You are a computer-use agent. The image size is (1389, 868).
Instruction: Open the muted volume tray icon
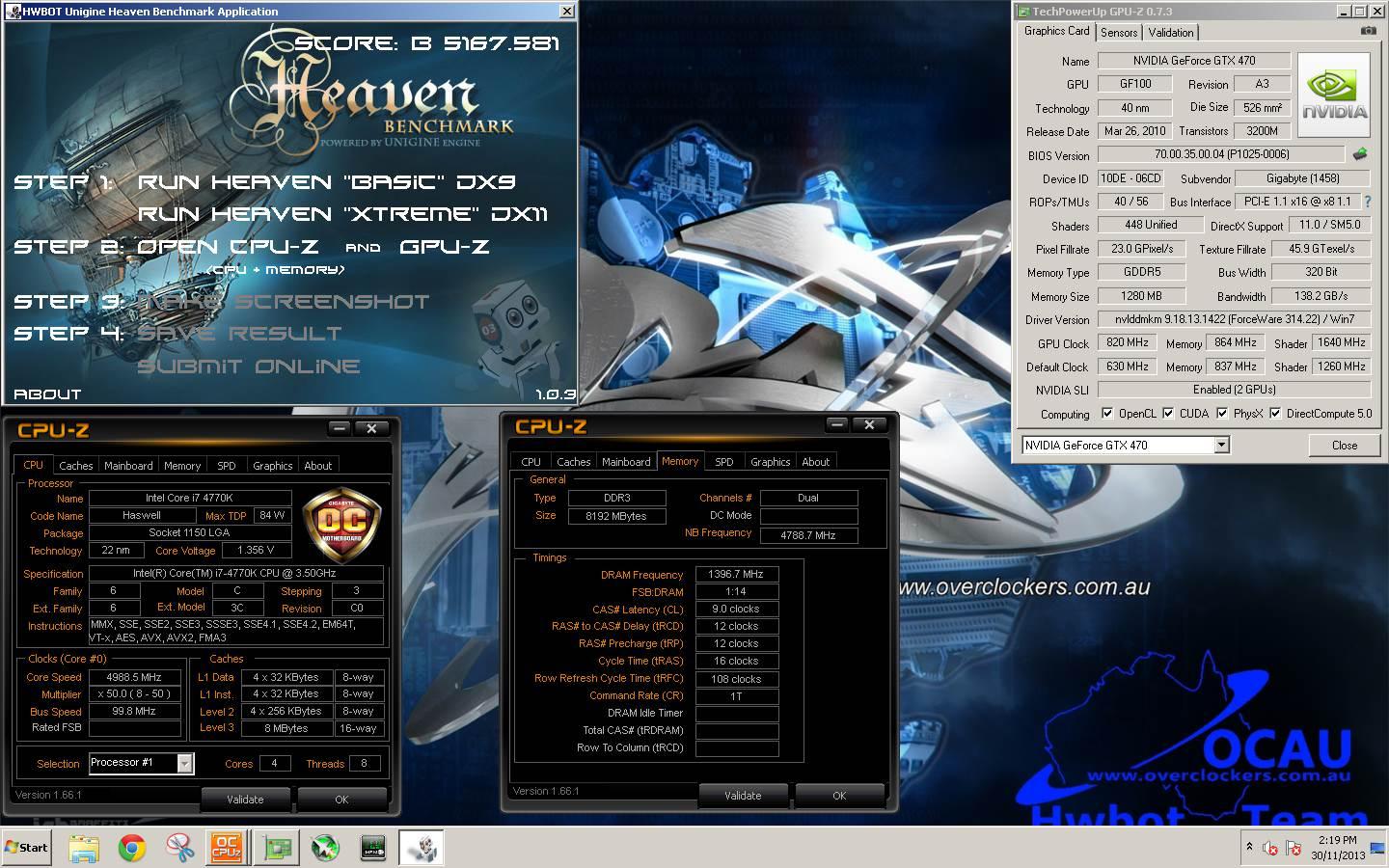coord(1270,849)
